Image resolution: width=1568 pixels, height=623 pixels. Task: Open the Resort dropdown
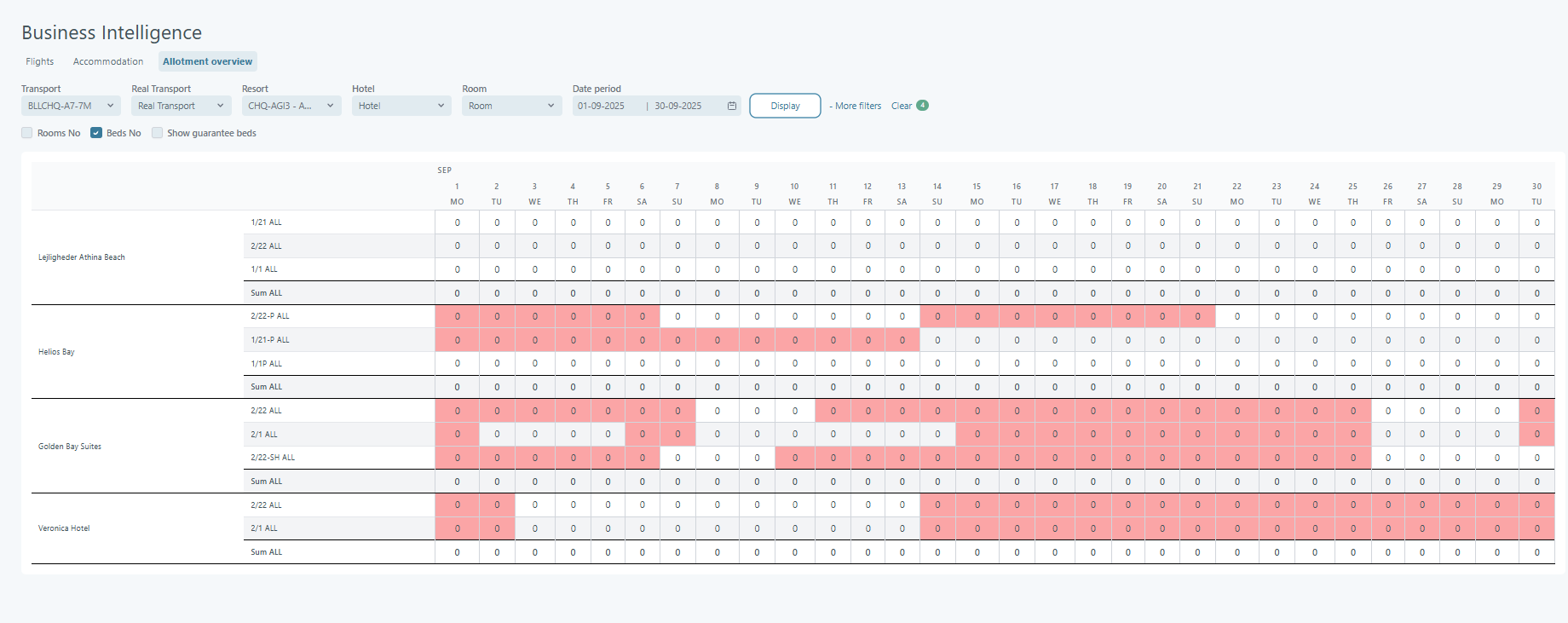coord(291,106)
